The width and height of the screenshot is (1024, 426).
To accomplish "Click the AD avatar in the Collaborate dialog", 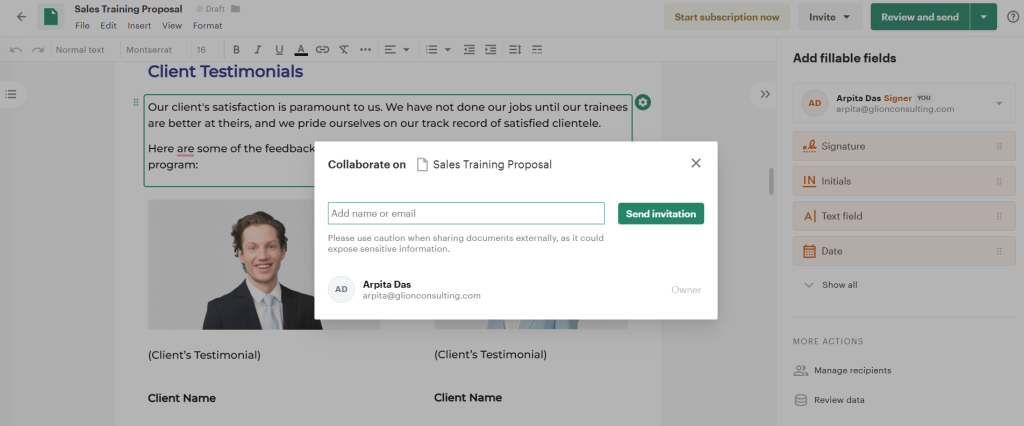I will click(341, 289).
